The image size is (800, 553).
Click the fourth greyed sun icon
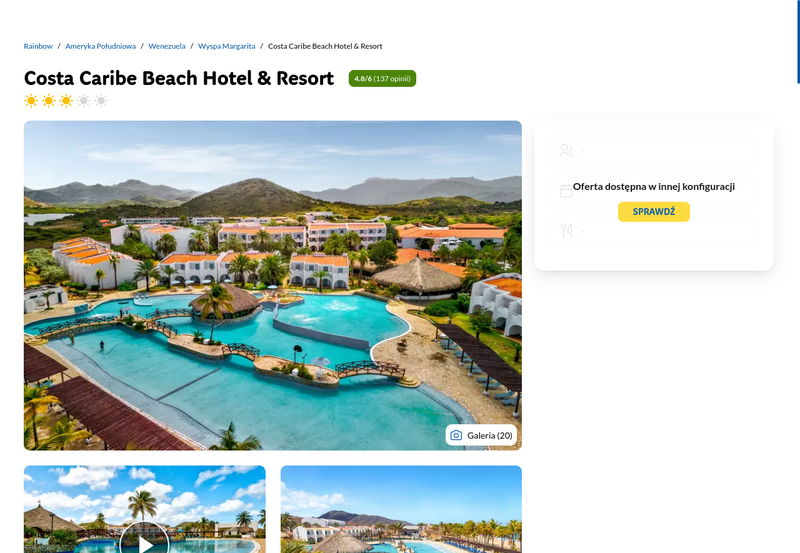pyautogui.click(x=84, y=100)
